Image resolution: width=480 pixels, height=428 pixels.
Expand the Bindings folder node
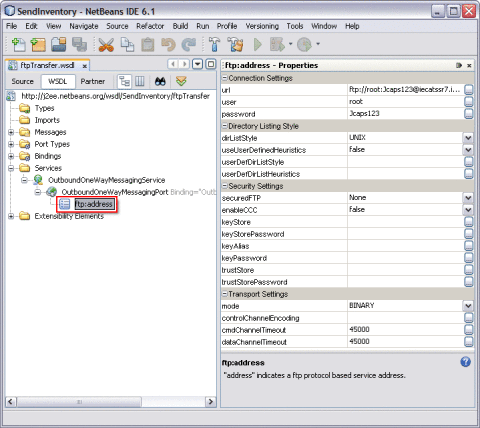pos(11,156)
